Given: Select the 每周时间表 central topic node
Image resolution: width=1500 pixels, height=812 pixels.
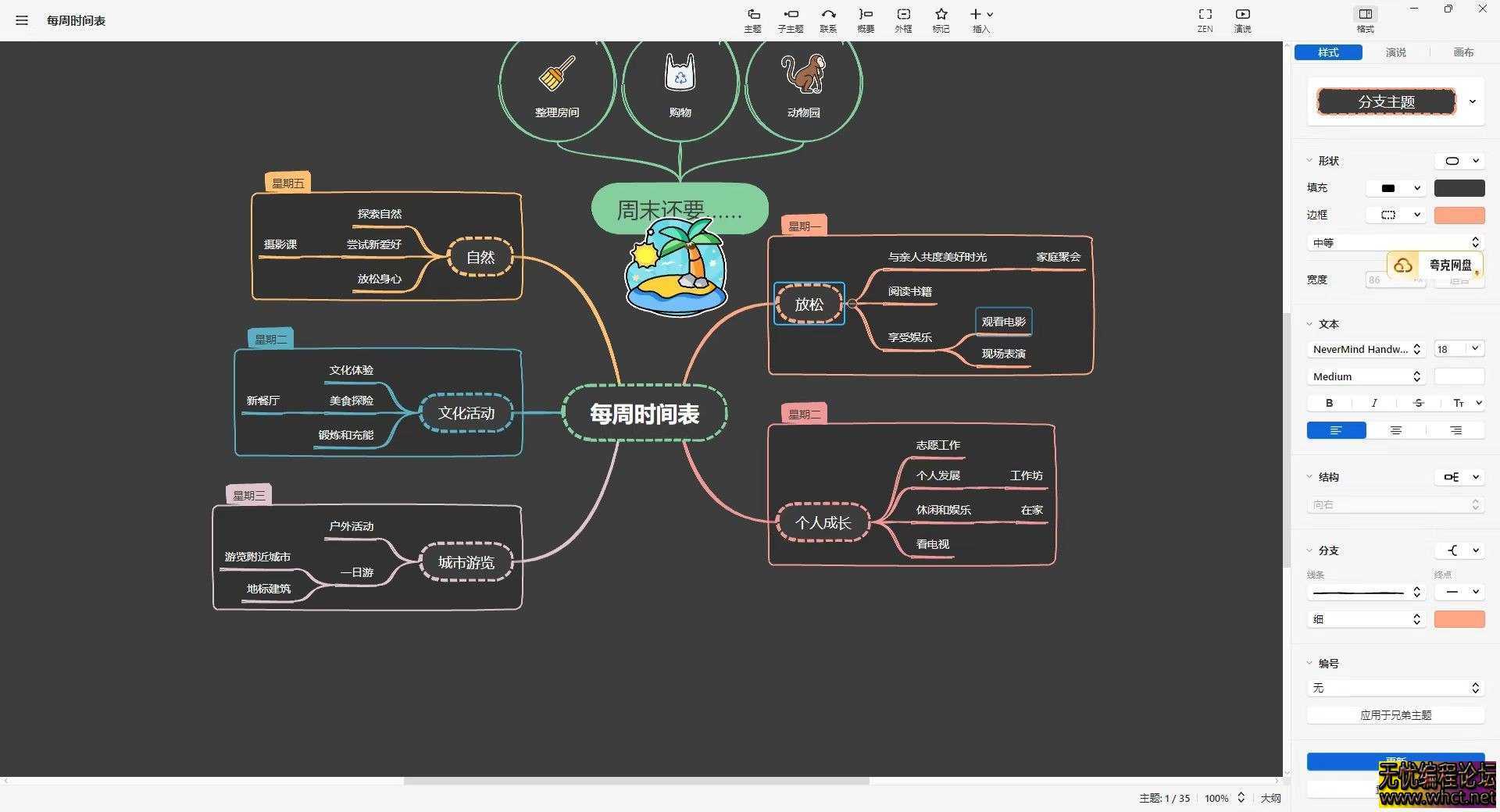Looking at the screenshot, I should click(x=645, y=414).
